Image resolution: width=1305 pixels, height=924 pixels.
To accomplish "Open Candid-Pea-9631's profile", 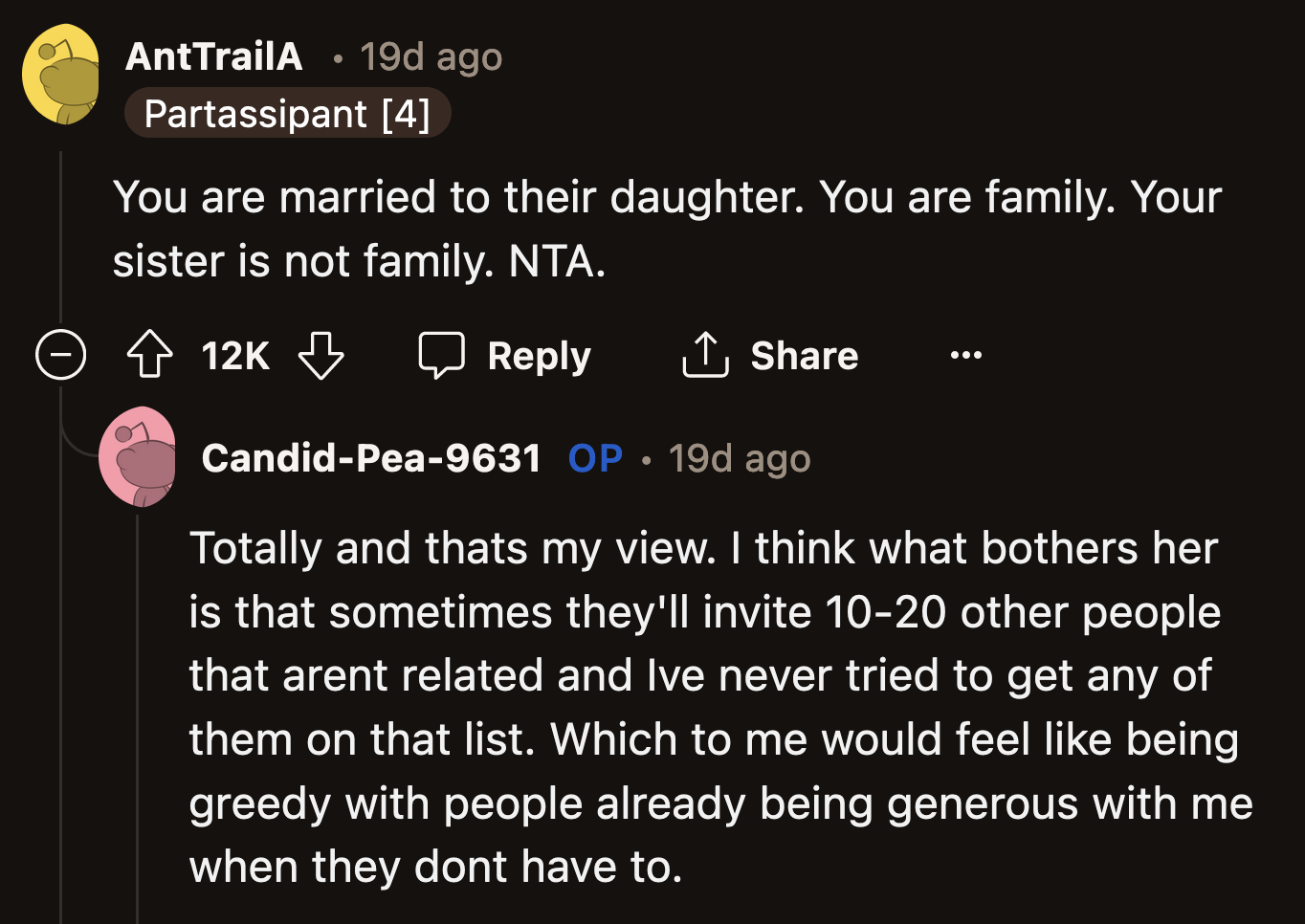I will (x=371, y=457).
